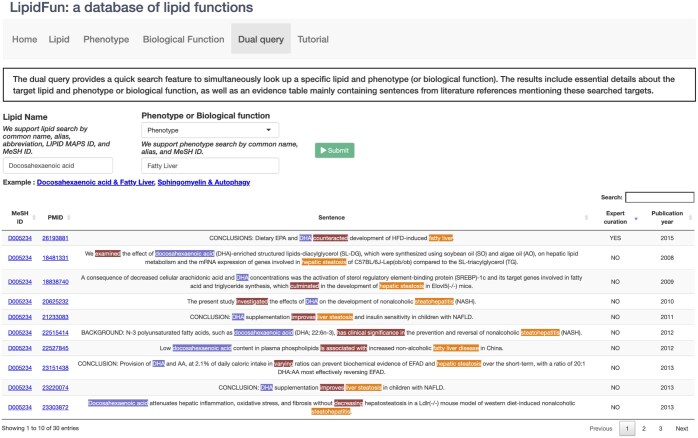Open the Biological Function tab
Viewport: 698px width, 438px height.
(183, 39)
